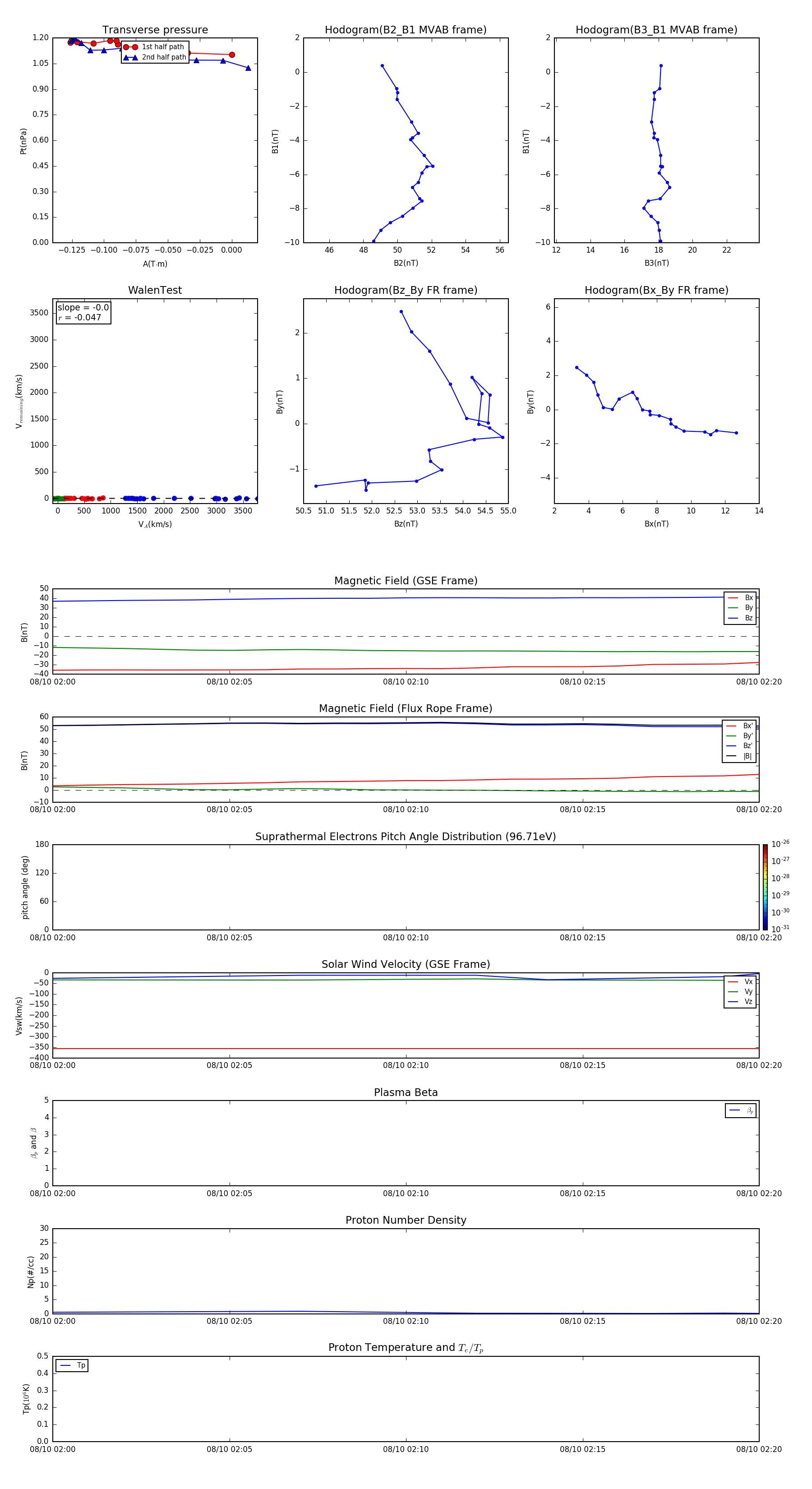The image size is (812, 1489).
Task: Click the "Bz(nT)" x-axis label
Action: (x=406, y=524)
